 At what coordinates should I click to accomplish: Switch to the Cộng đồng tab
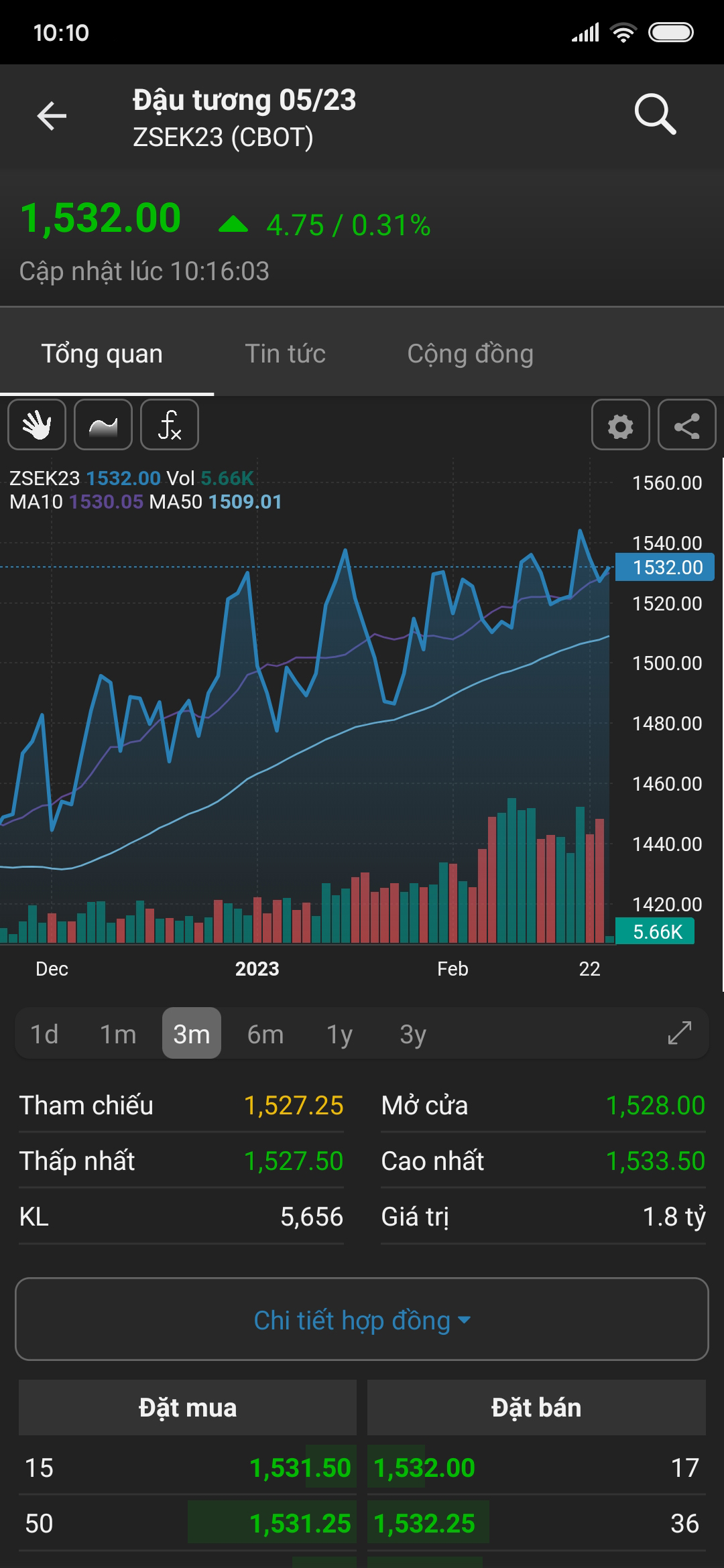470,354
